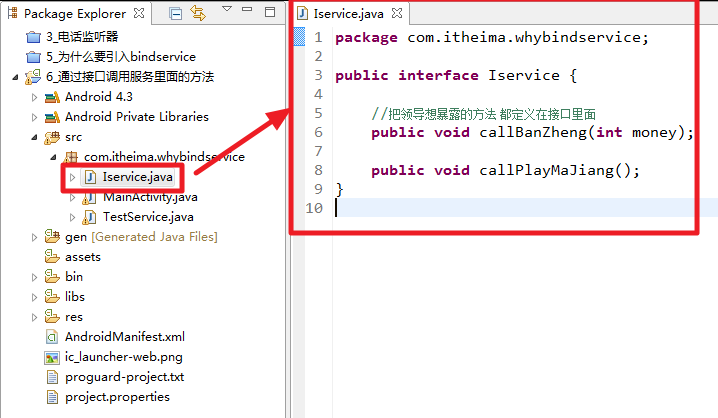The width and height of the screenshot is (718, 418).
Task: Select proguard-project.txt file
Action: pos(125,377)
